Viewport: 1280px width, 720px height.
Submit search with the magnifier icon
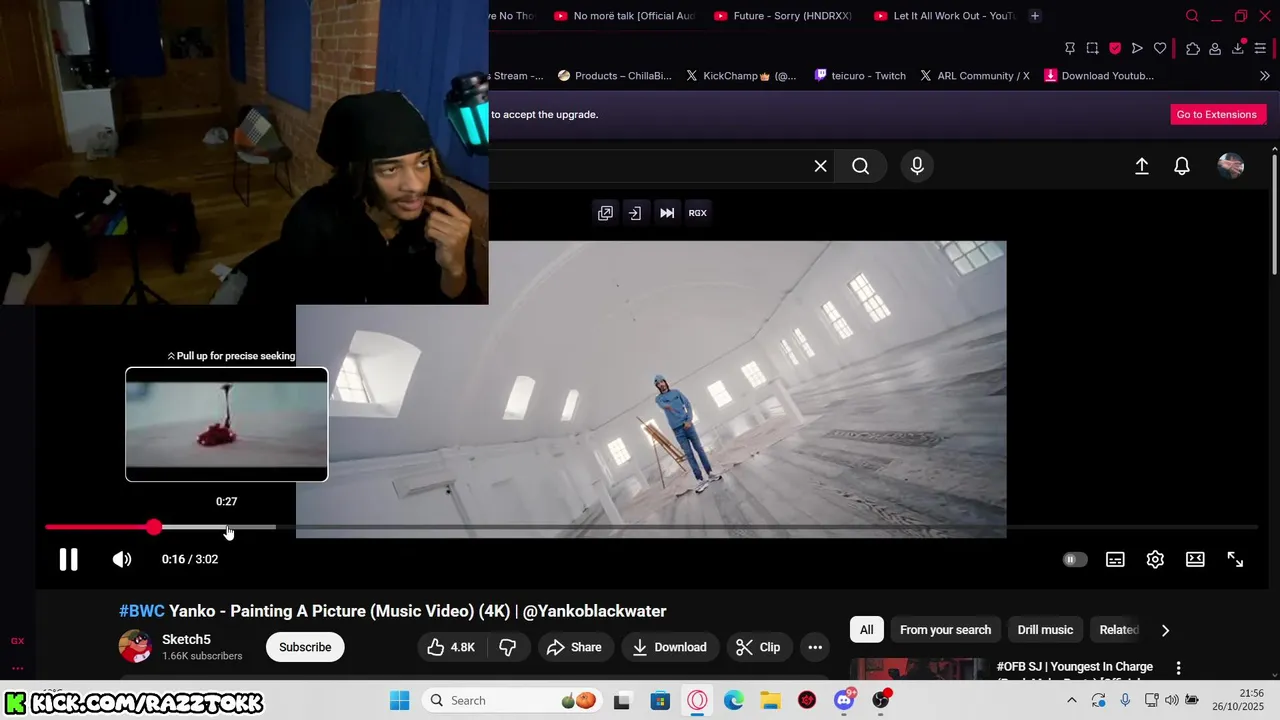coord(860,166)
